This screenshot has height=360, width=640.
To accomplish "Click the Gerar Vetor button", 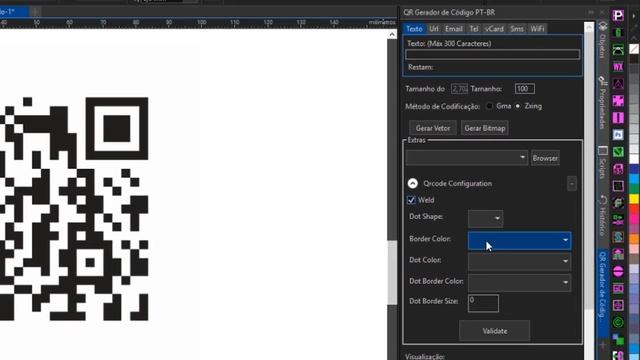I will click(433, 128).
